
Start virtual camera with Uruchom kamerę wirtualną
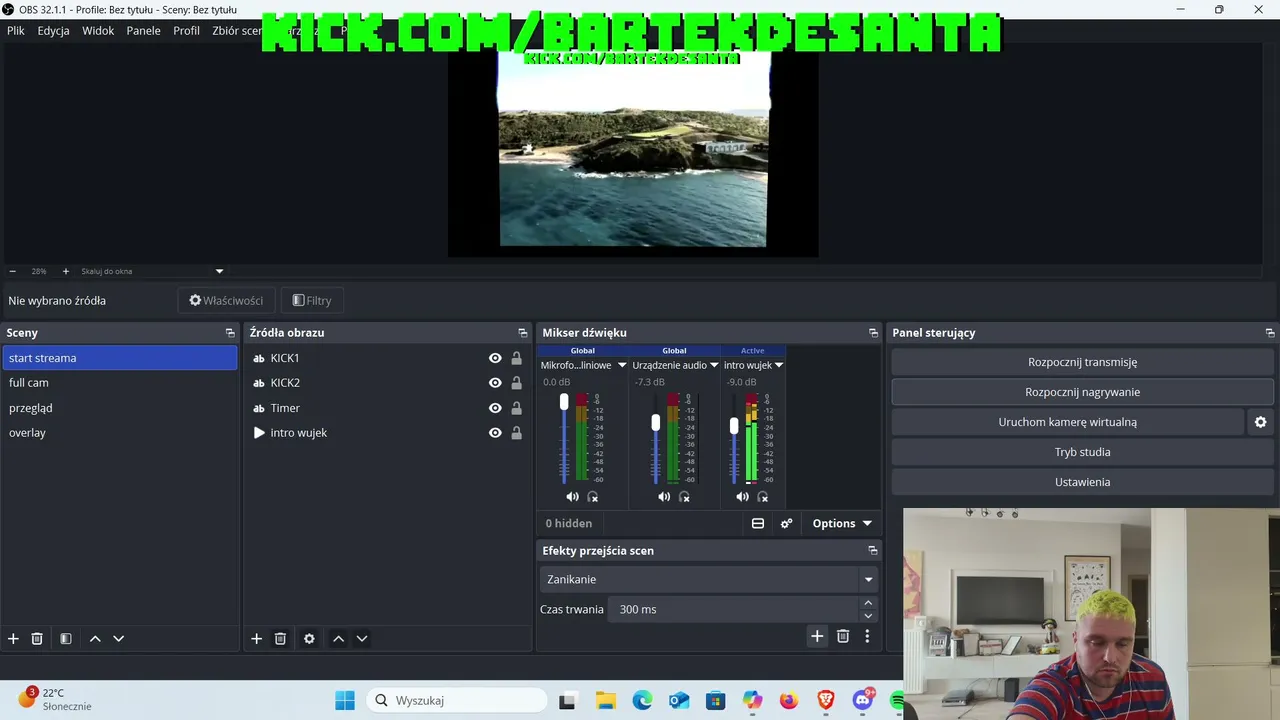(x=1068, y=422)
